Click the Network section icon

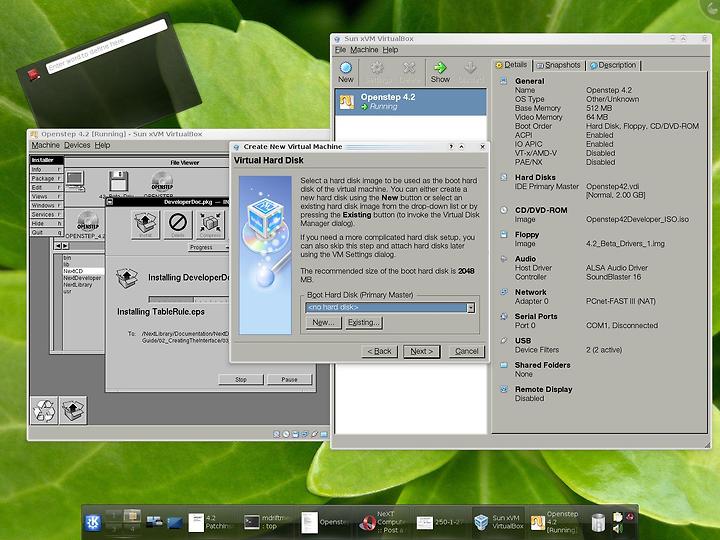pyautogui.click(x=504, y=292)
